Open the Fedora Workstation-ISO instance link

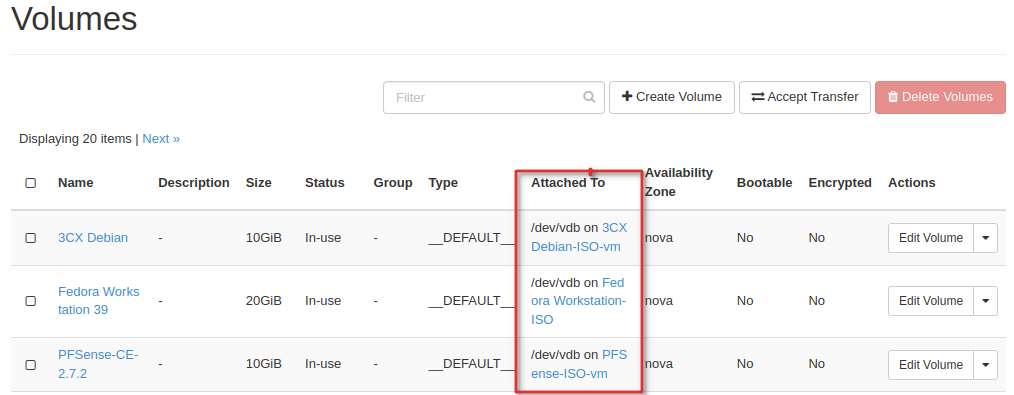coord(578,301)
